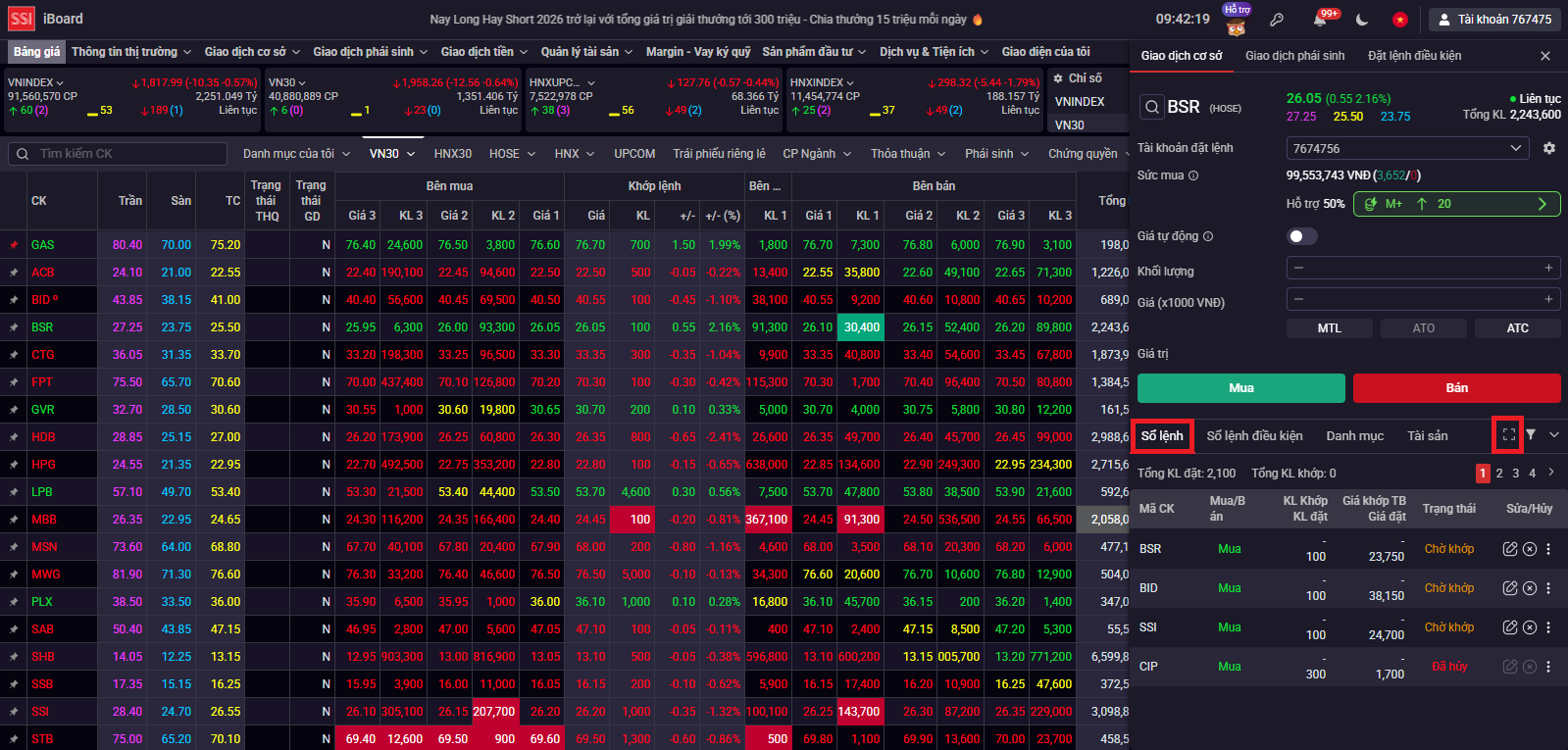The image size is (1568, 750).
Task: Click the info icon next to Sức mua
Action: pos(1193,175)
